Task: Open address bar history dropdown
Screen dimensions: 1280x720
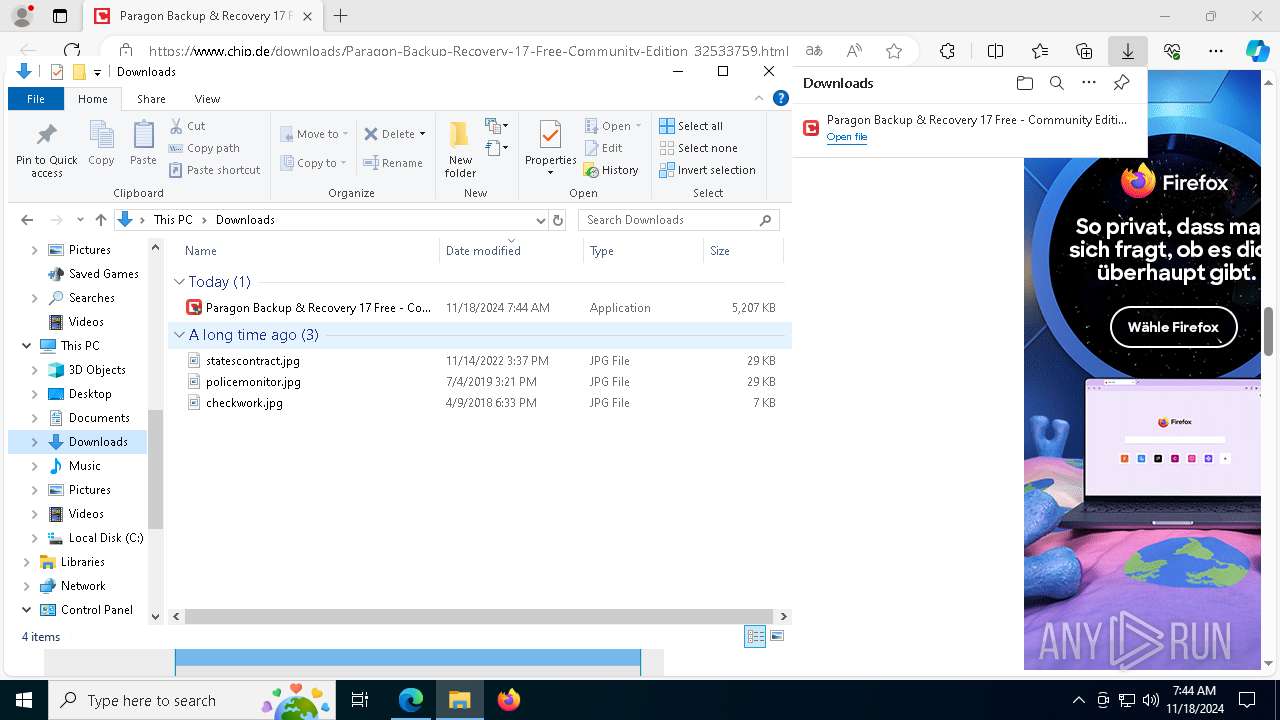Action: 540,220
